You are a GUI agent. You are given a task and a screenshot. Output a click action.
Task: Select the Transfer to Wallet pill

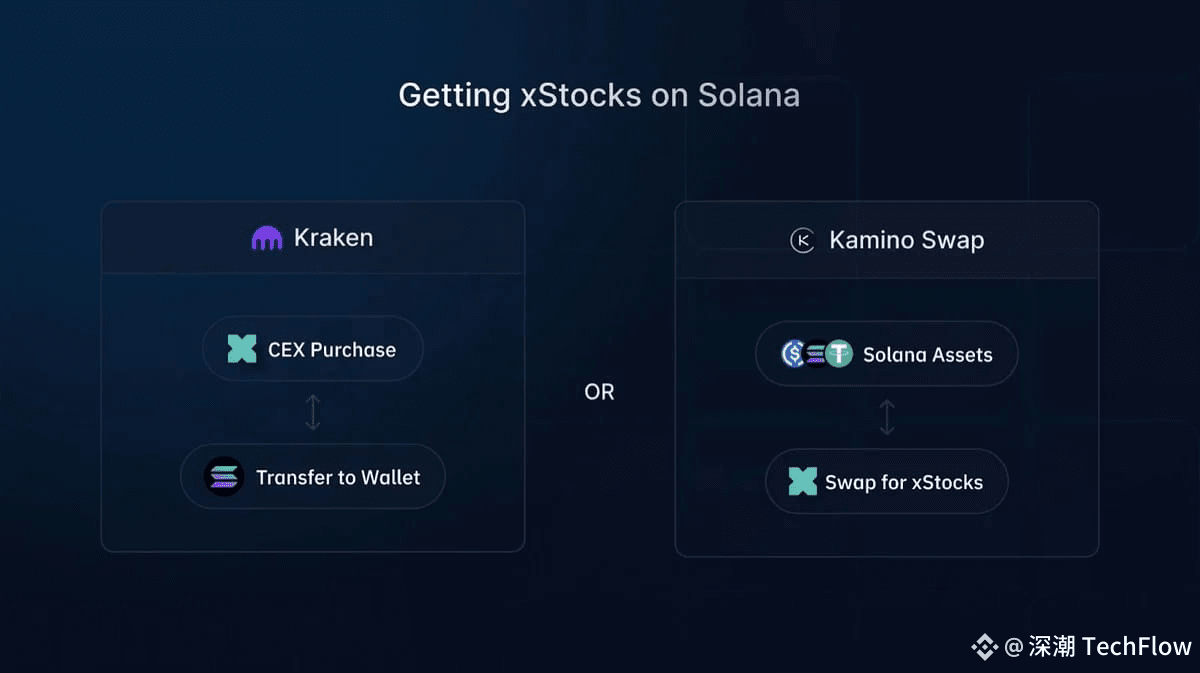pyautogui.click(x=313, y=477)
